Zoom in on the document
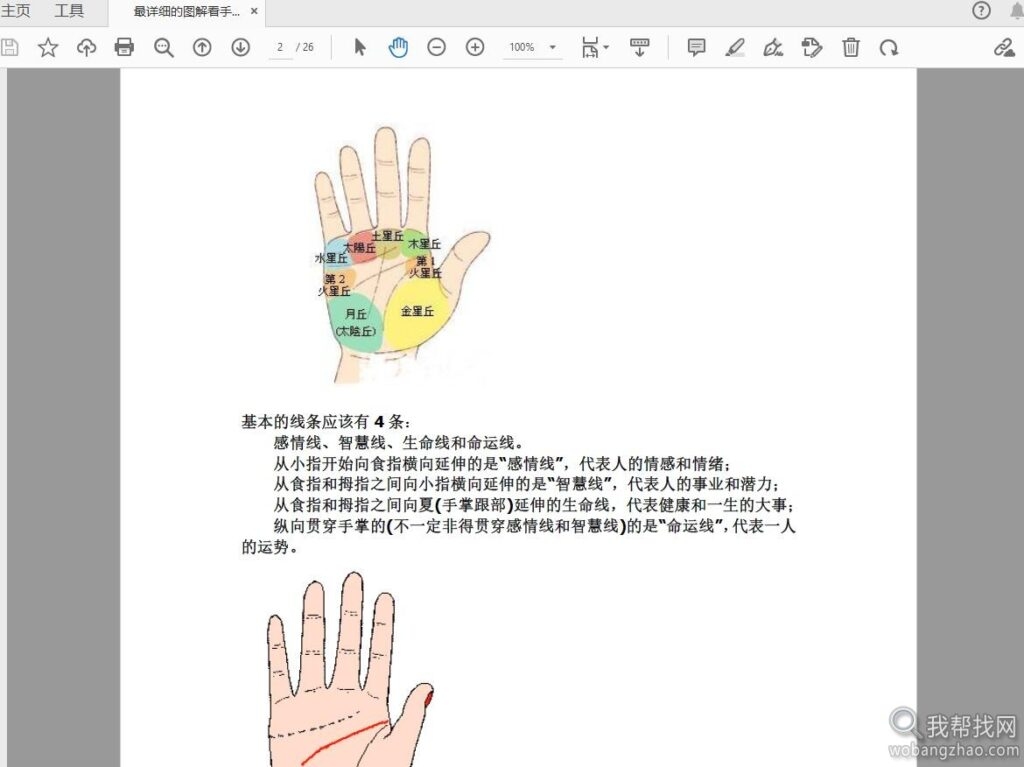This screenshot has height=767, width=1024. [x=474, y=46]
